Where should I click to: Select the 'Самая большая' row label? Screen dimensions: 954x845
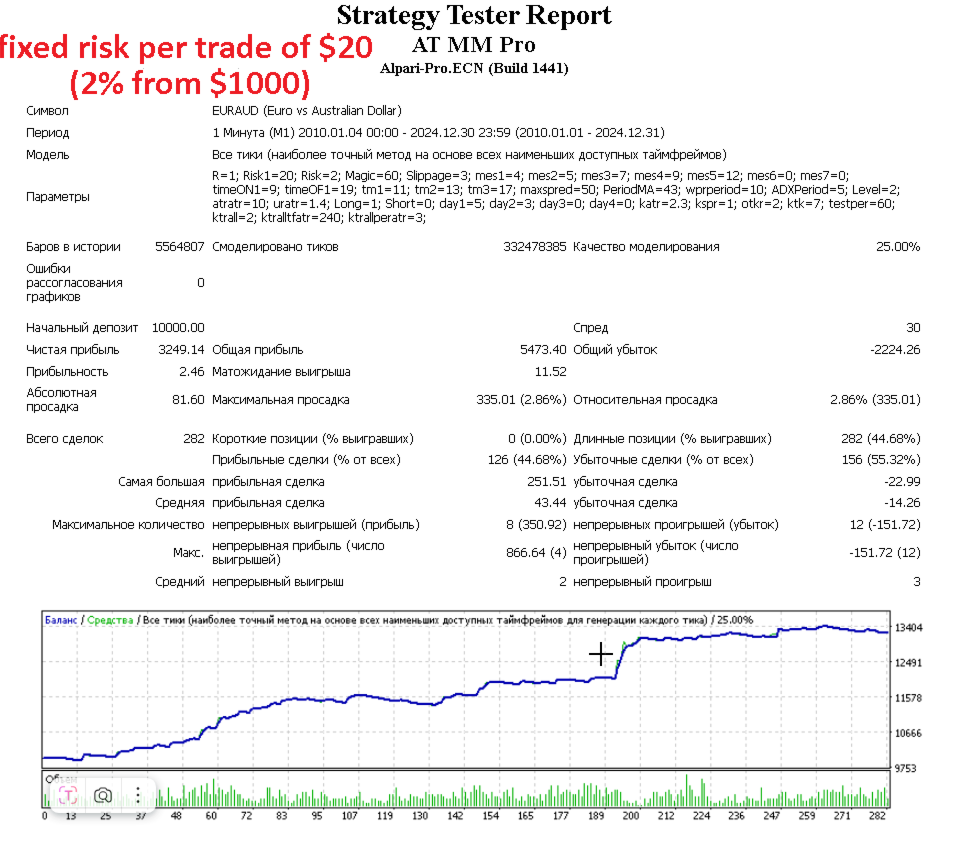161,482
